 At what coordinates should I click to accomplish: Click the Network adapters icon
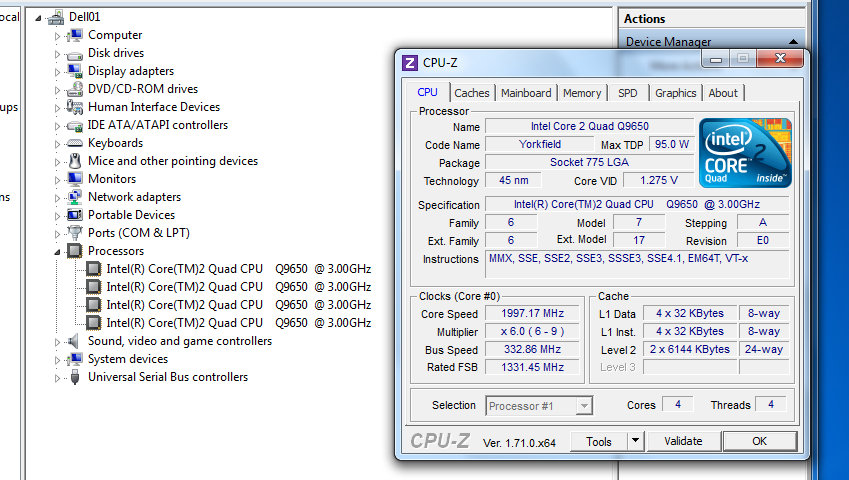[74, 197]
